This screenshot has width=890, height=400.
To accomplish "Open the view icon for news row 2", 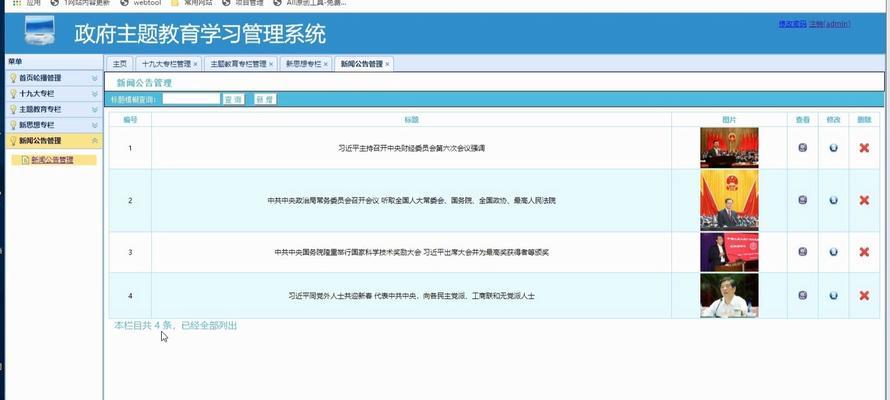I will point(802,200).
